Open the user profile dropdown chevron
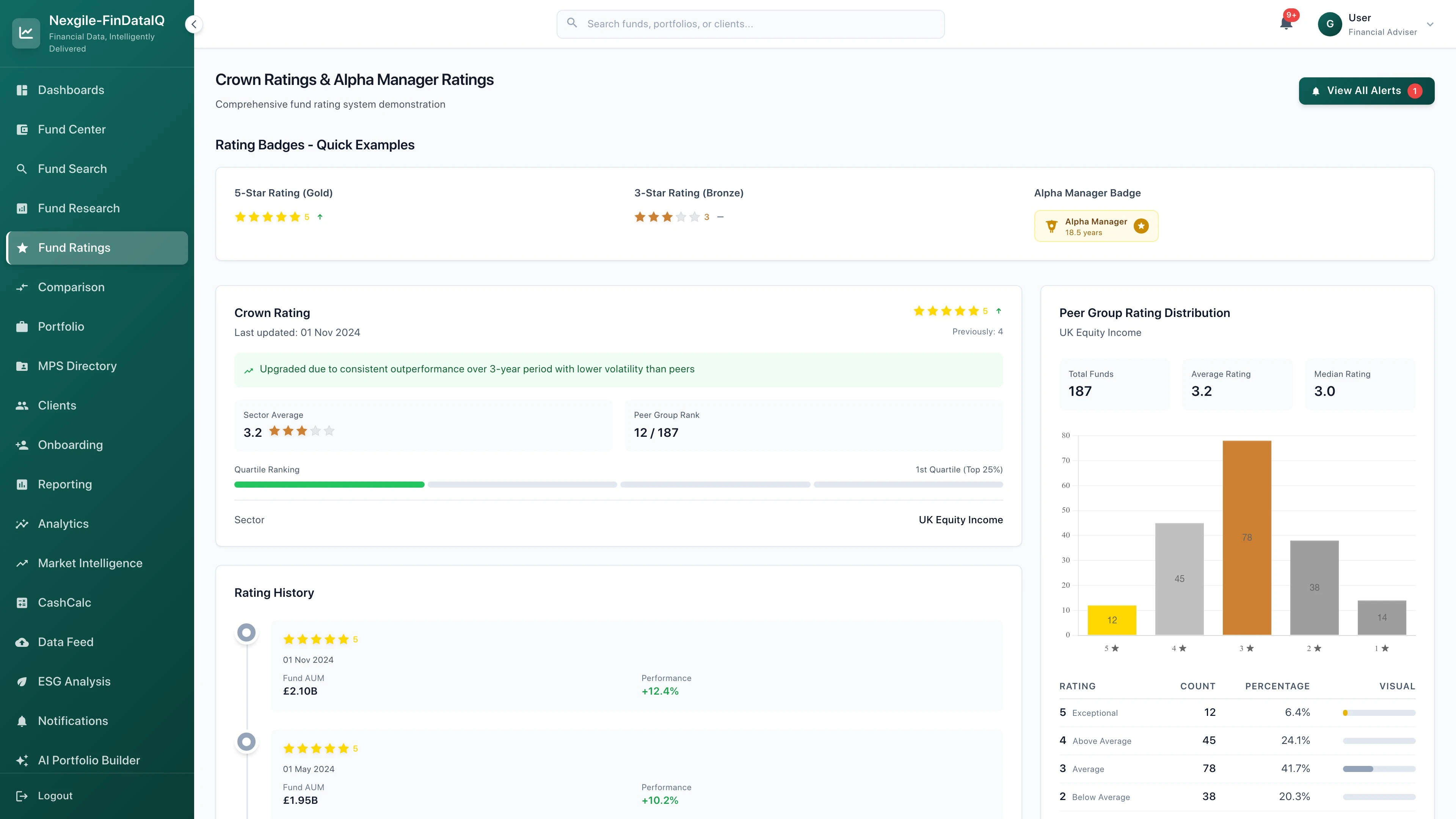 coord(1430,24)
